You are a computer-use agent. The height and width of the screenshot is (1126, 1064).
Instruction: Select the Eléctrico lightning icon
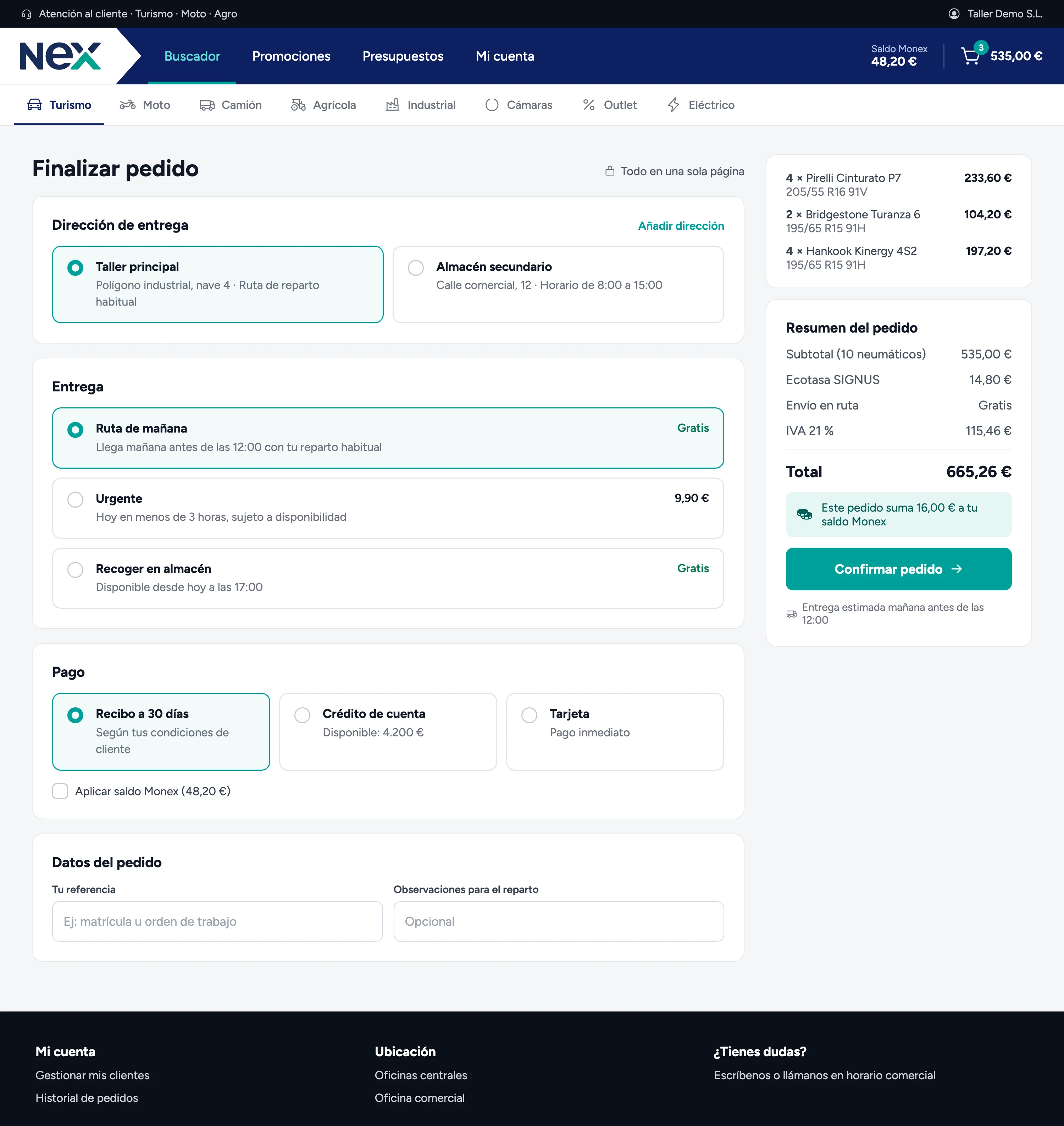(x=673, y=105)
